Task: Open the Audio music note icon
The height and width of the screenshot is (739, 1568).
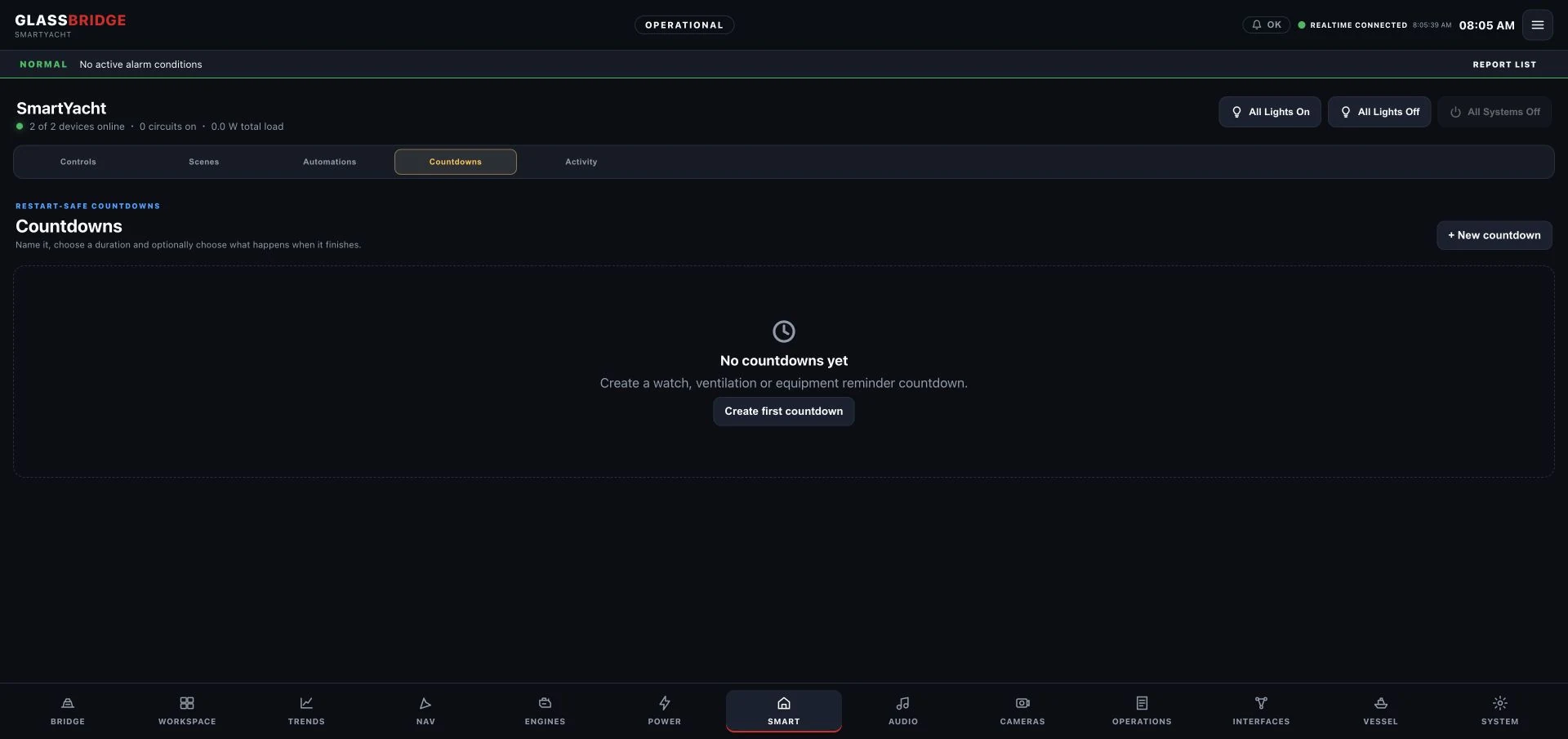Action: click(x=903, y=703)
